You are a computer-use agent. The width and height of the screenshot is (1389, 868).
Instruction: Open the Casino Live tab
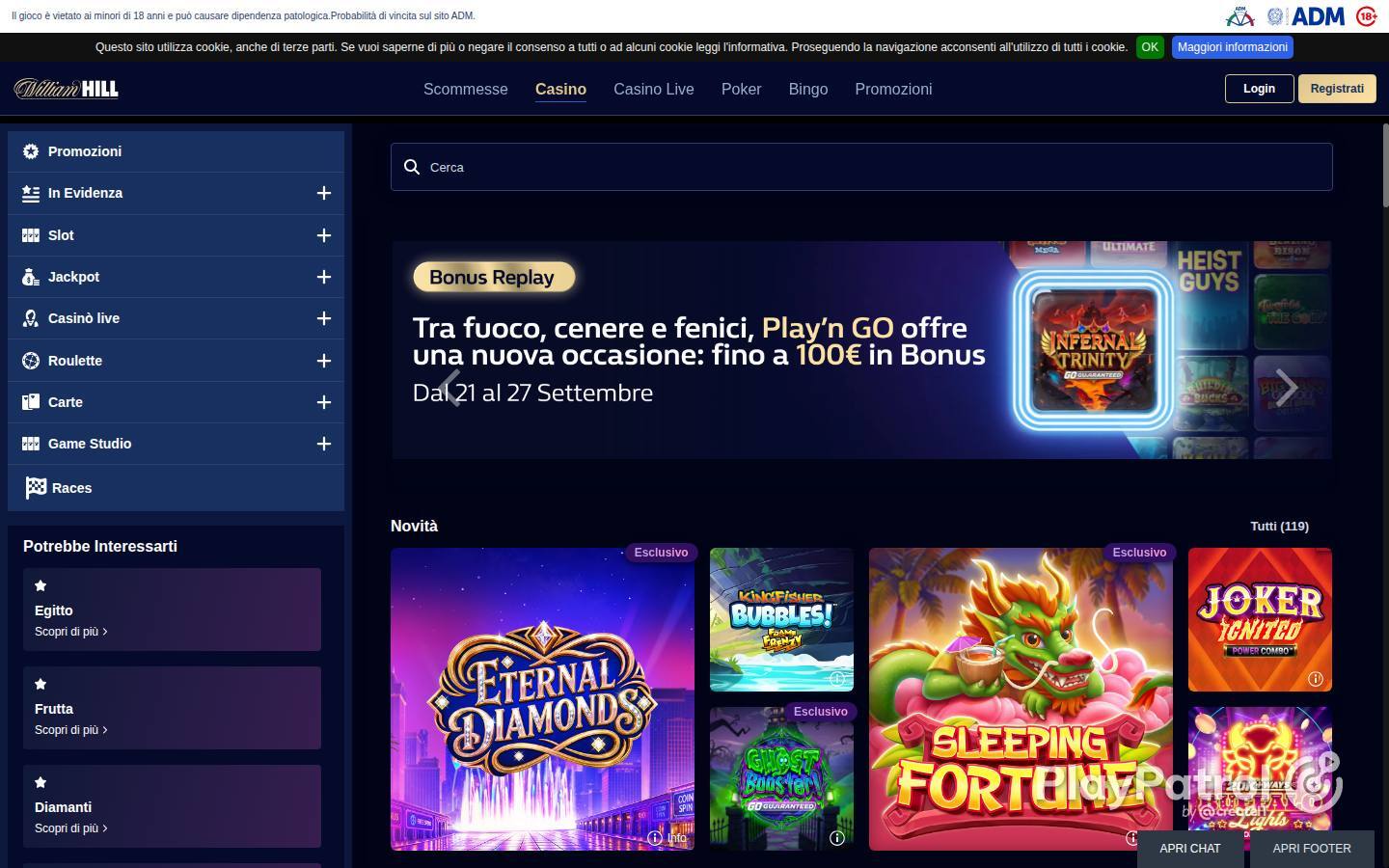(654, 89)
